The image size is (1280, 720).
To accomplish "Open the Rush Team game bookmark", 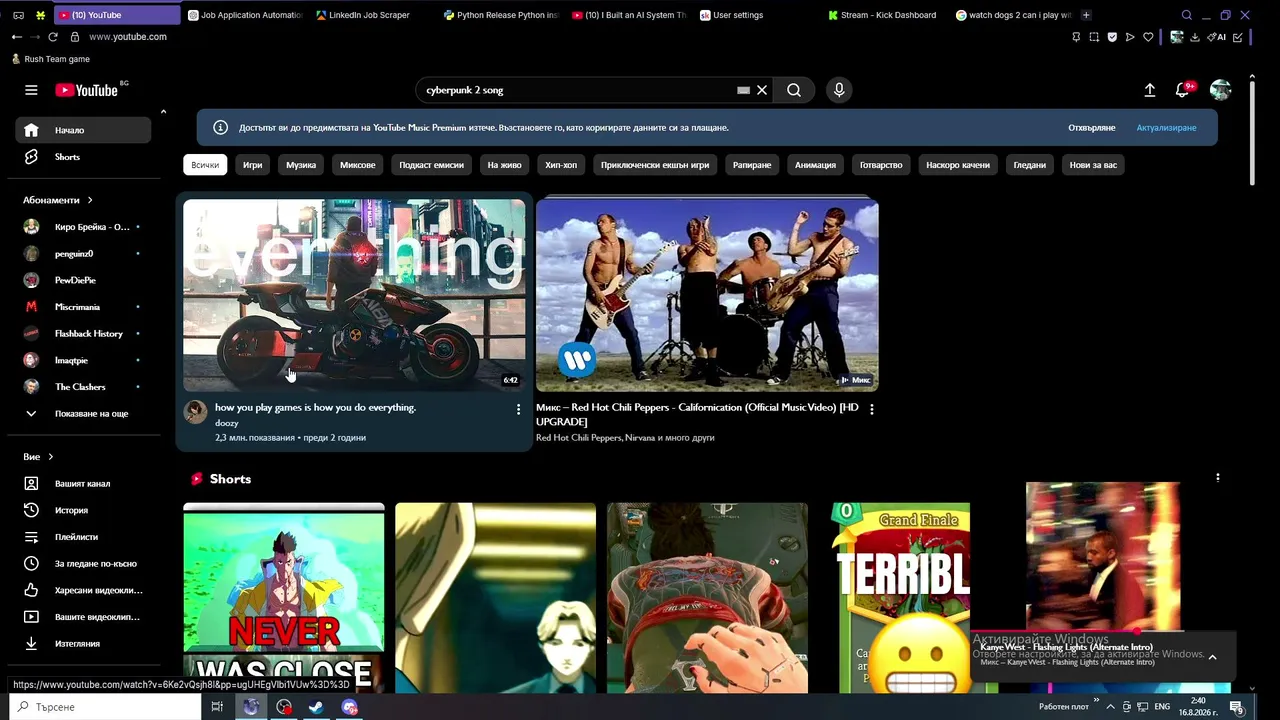I will point(50,59).
